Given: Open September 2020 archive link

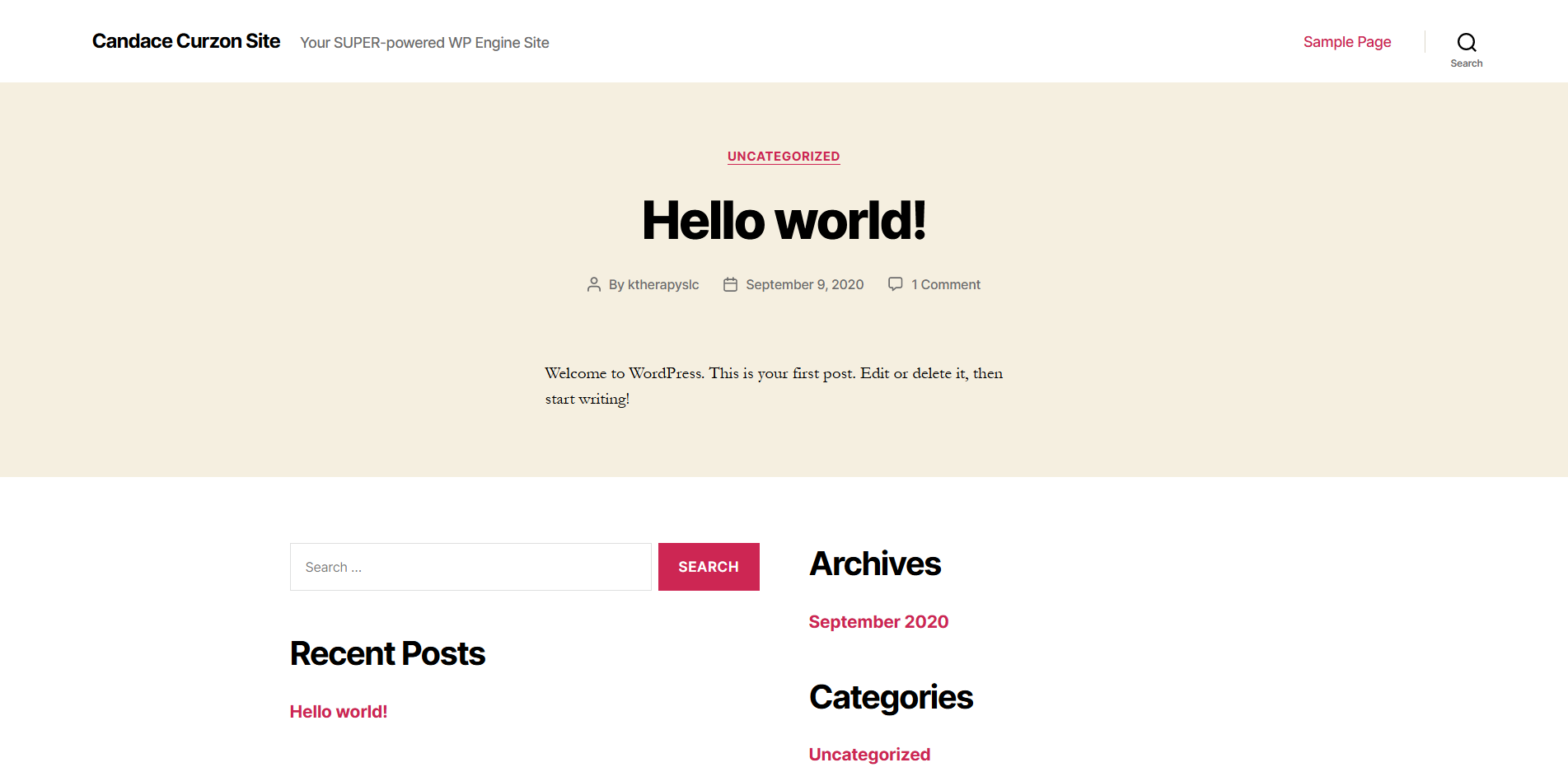Looking at the screenshot, I should tap(878, 622).
